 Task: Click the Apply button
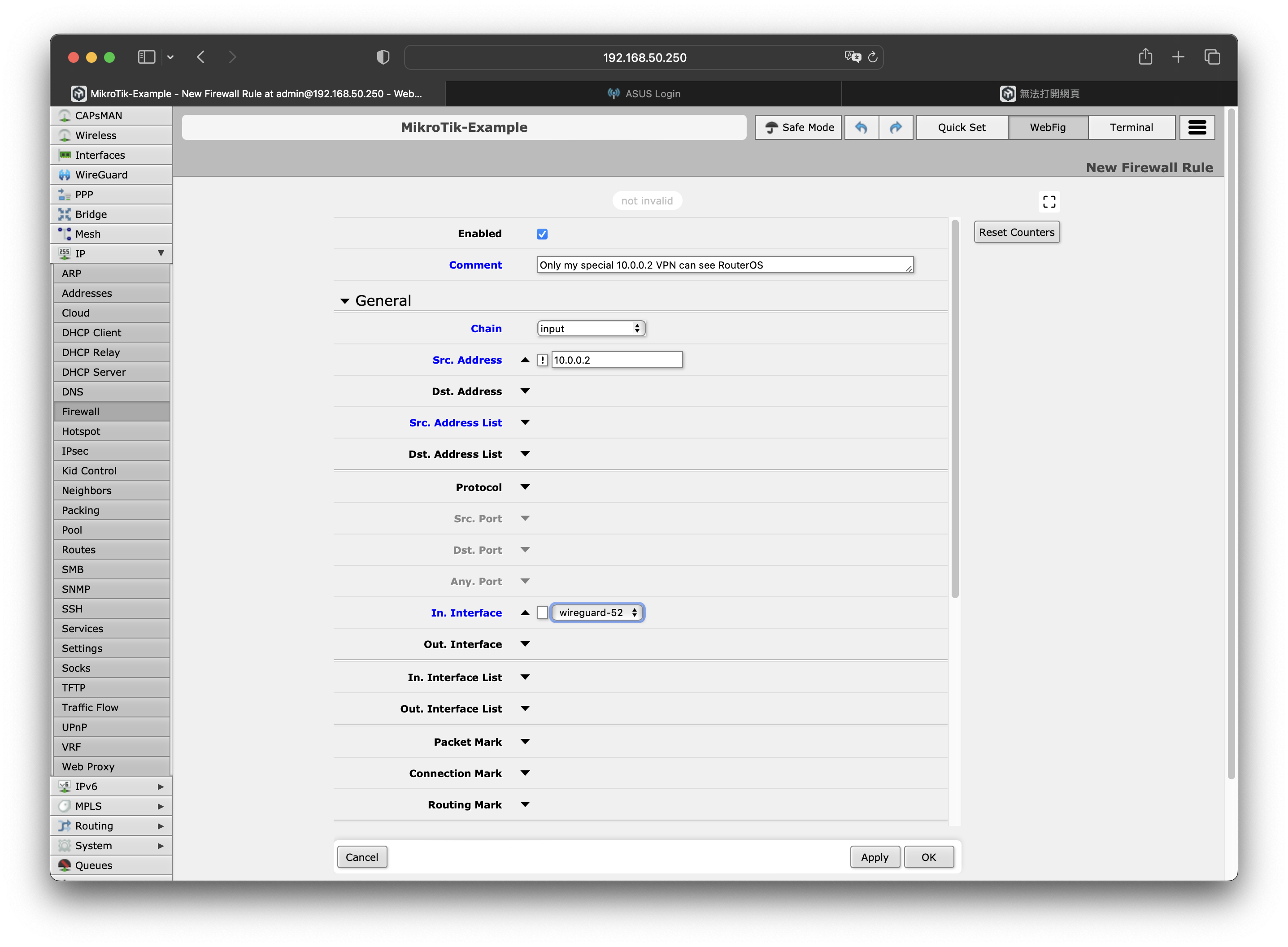[874, 857]
